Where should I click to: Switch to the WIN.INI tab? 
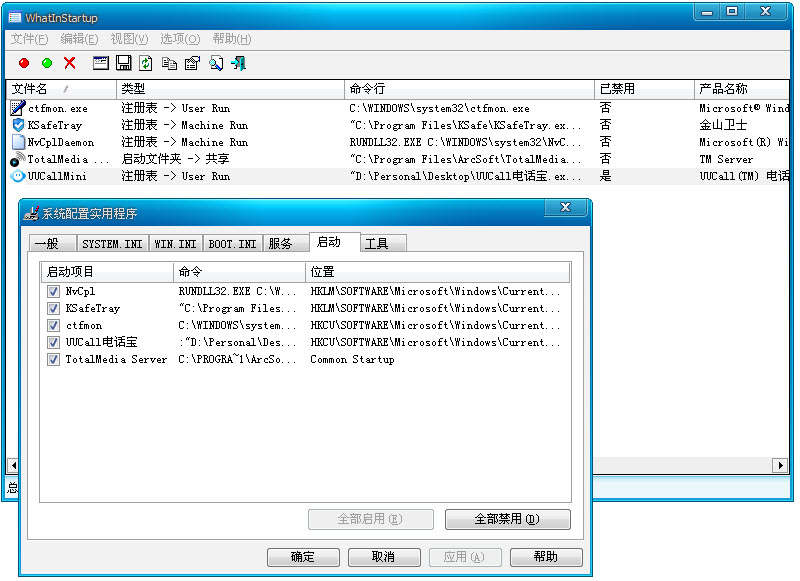[x=176, y=243]
